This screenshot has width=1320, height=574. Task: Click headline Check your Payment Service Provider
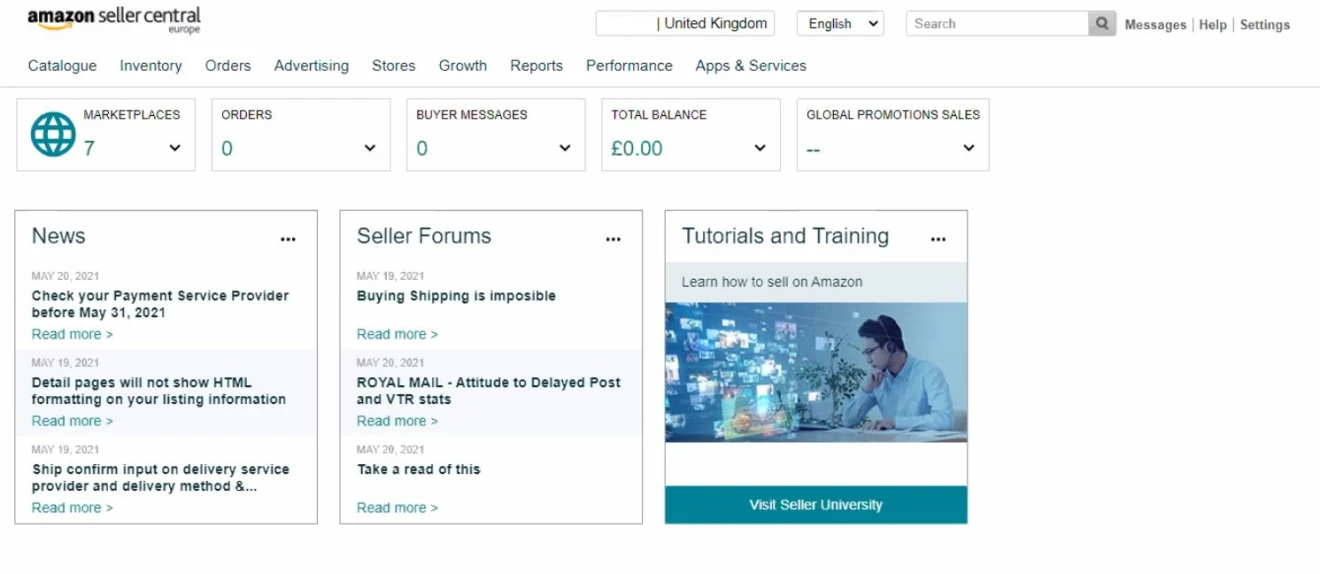coord(160,304)
